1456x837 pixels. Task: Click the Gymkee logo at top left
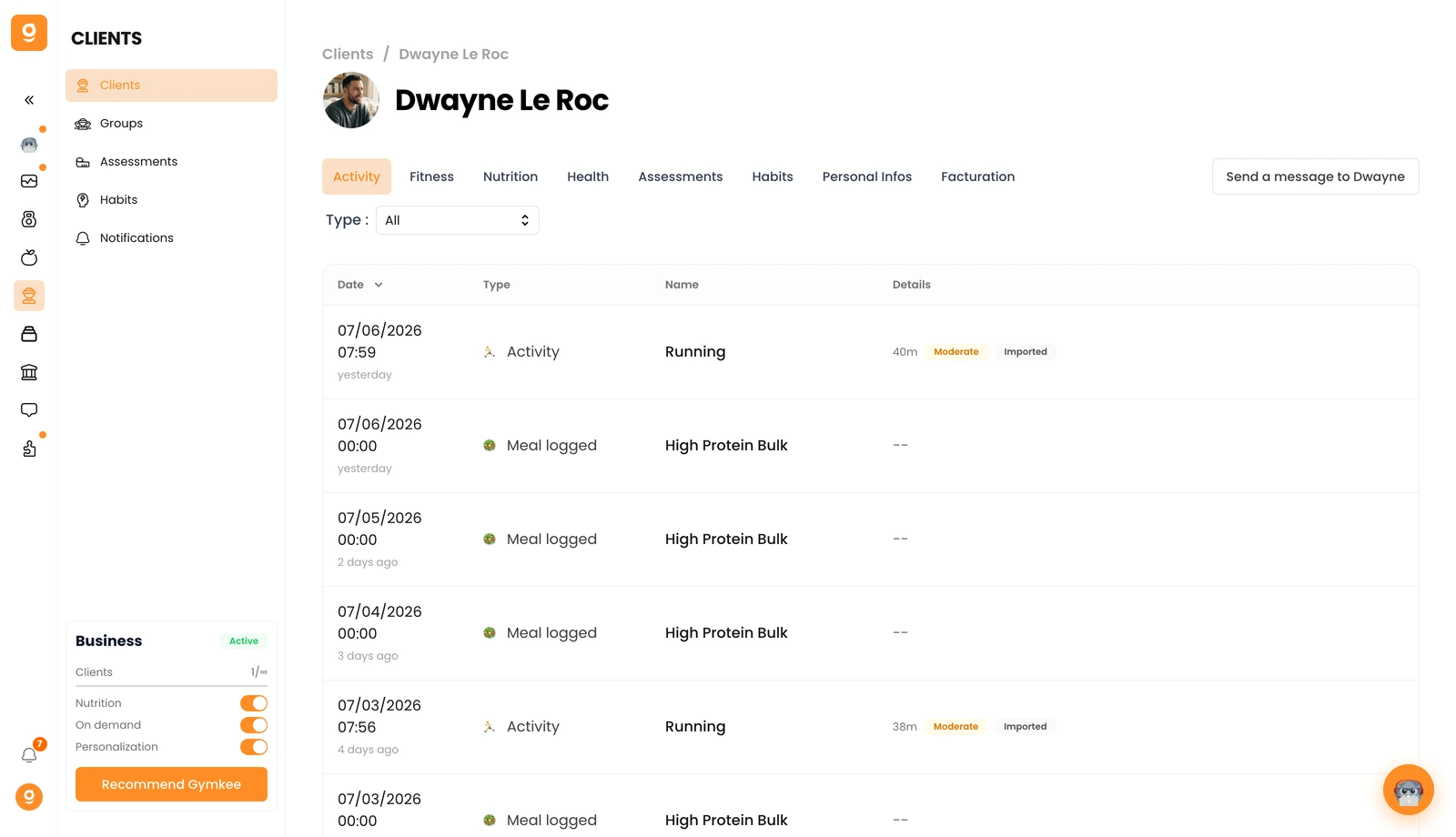pyautogui.click(x=29, y=33)
